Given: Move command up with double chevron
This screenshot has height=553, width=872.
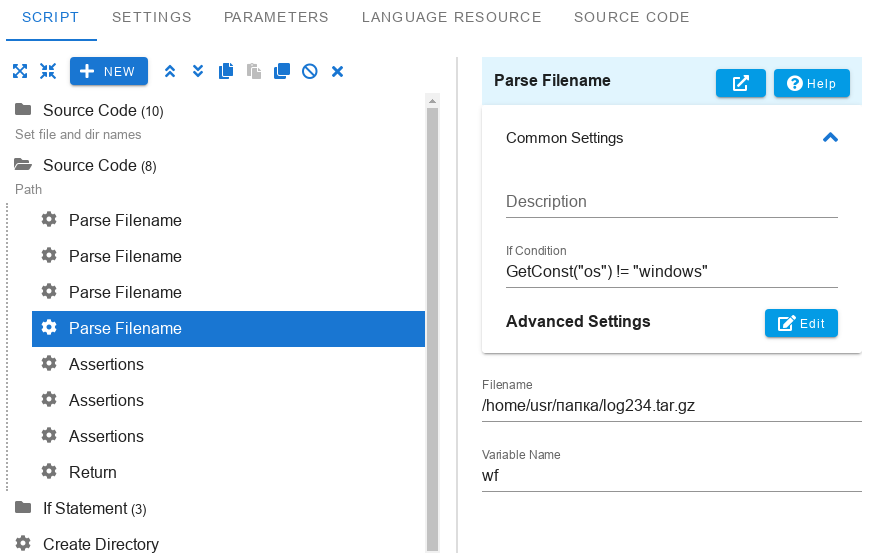Looking at the screenshot, I should click(x=170, y=71).
